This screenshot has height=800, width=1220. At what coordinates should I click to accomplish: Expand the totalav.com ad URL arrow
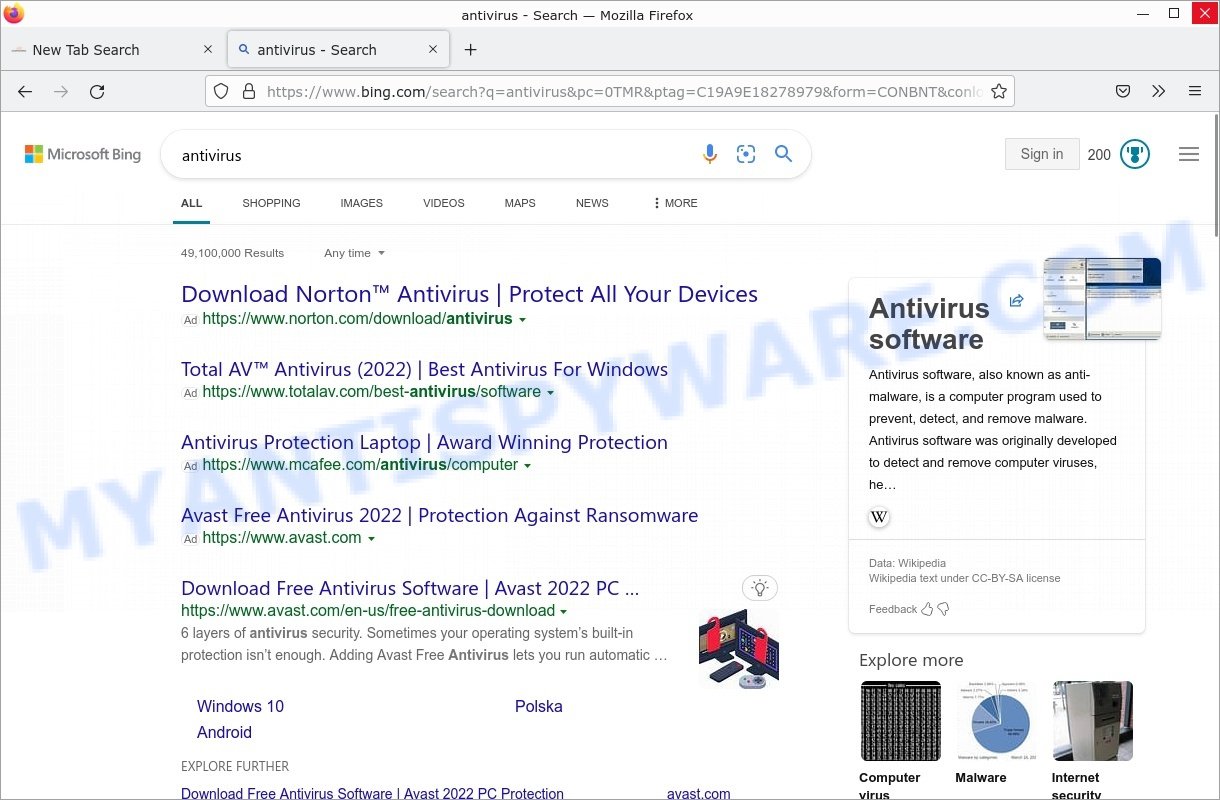pos(550,393)
